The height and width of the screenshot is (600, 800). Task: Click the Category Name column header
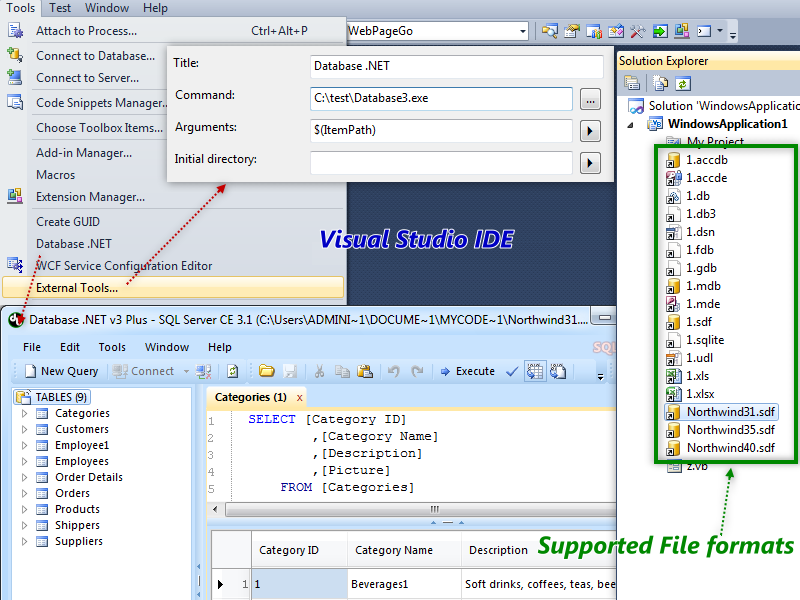click(404, 550)
